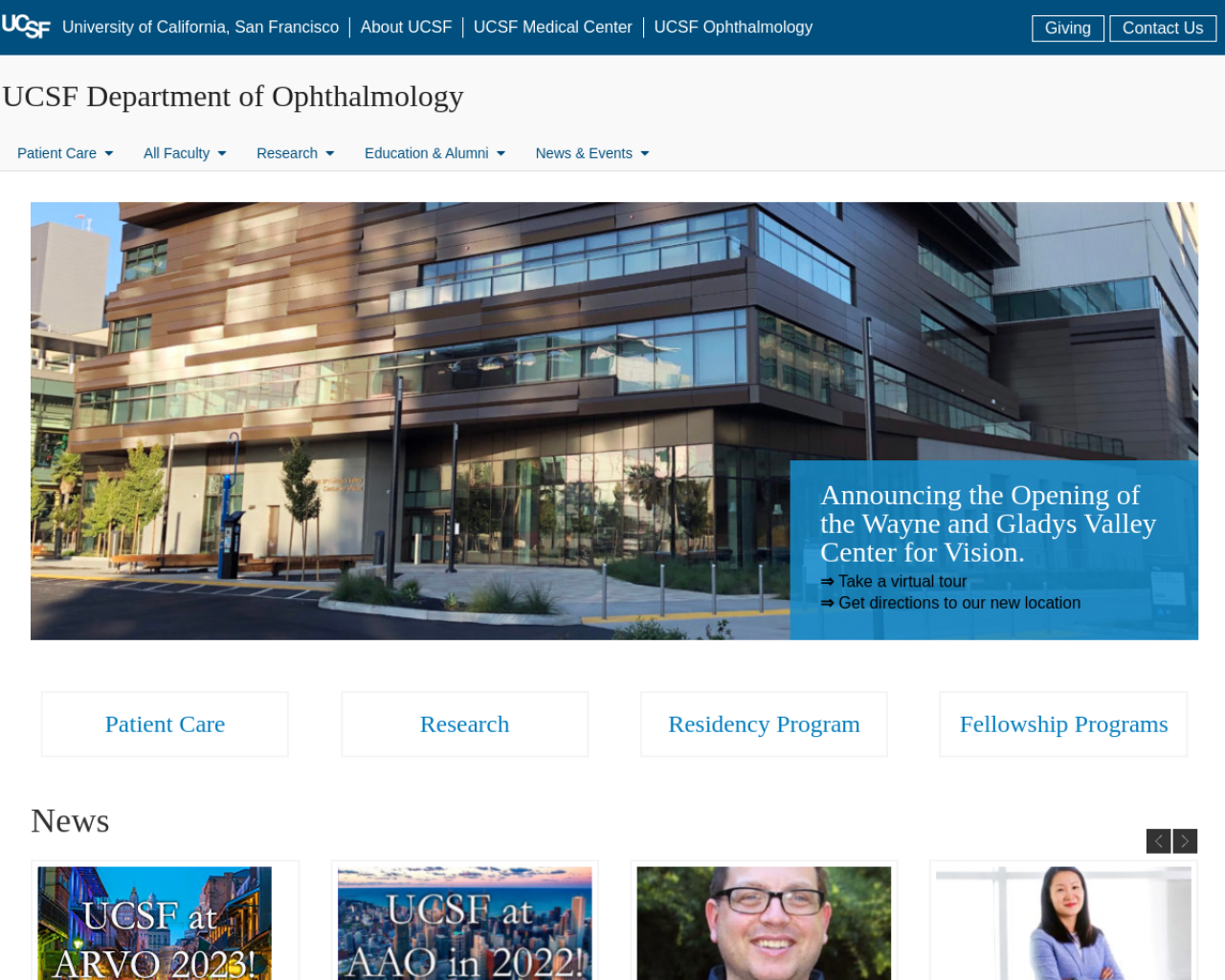Open University of California, San Francisco link
Screen dimensions: 1225x980
[x=200, y=27]
